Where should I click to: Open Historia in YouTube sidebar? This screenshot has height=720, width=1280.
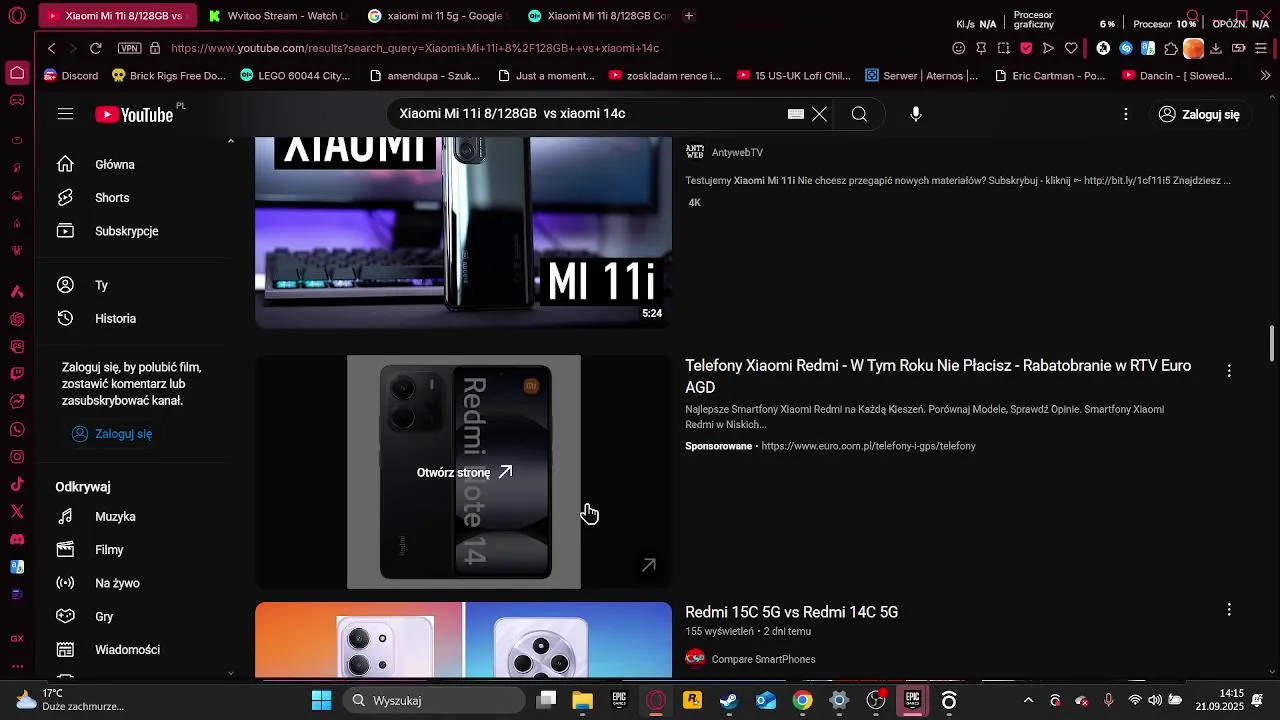134,318
